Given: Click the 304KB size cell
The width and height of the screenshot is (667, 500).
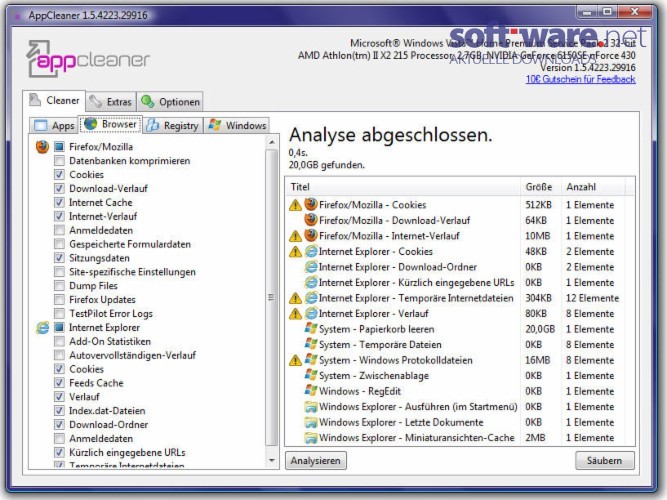Looking at the screenshot, I should coord(539,298).
